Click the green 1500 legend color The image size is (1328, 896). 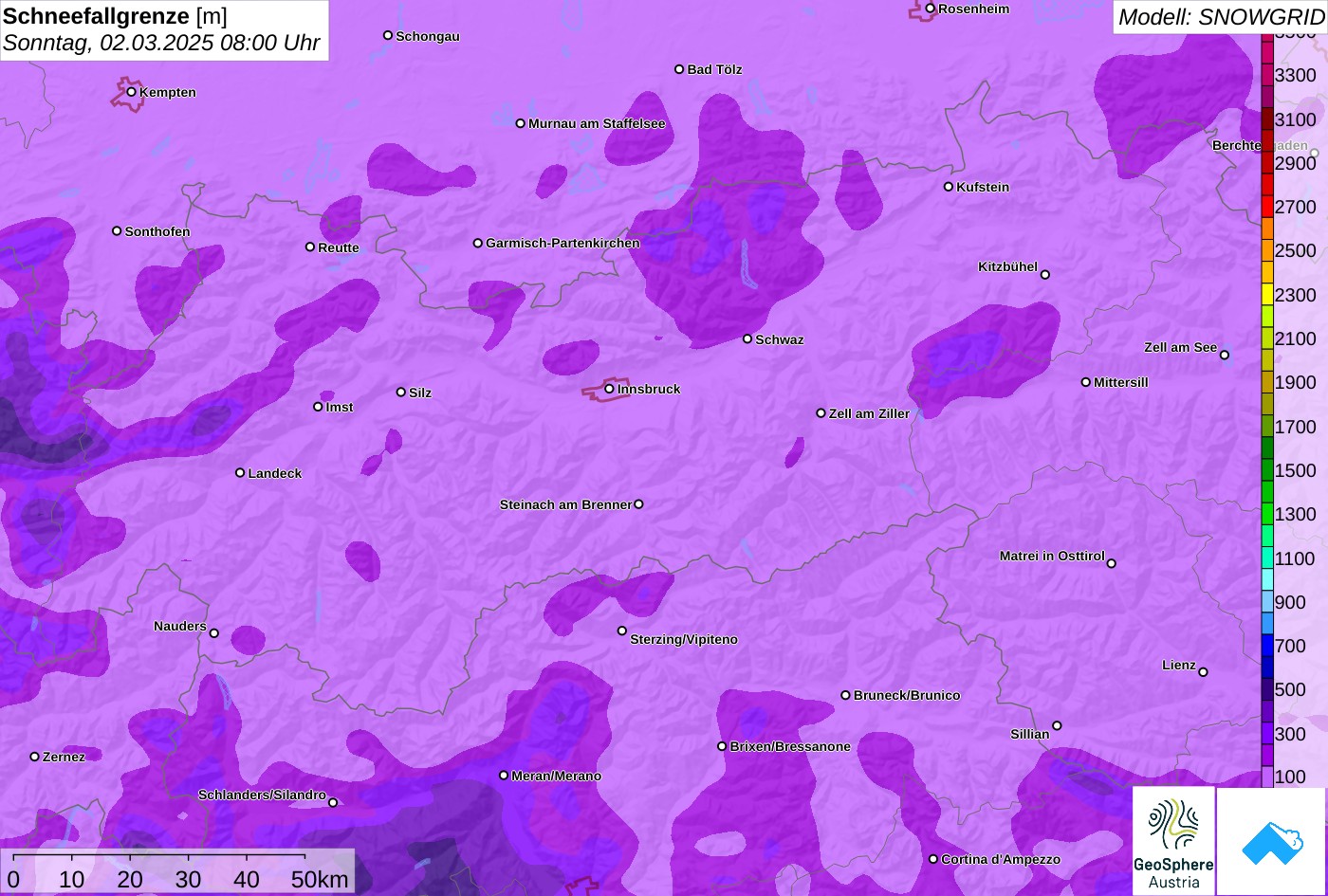click(x=1267, y=470)
